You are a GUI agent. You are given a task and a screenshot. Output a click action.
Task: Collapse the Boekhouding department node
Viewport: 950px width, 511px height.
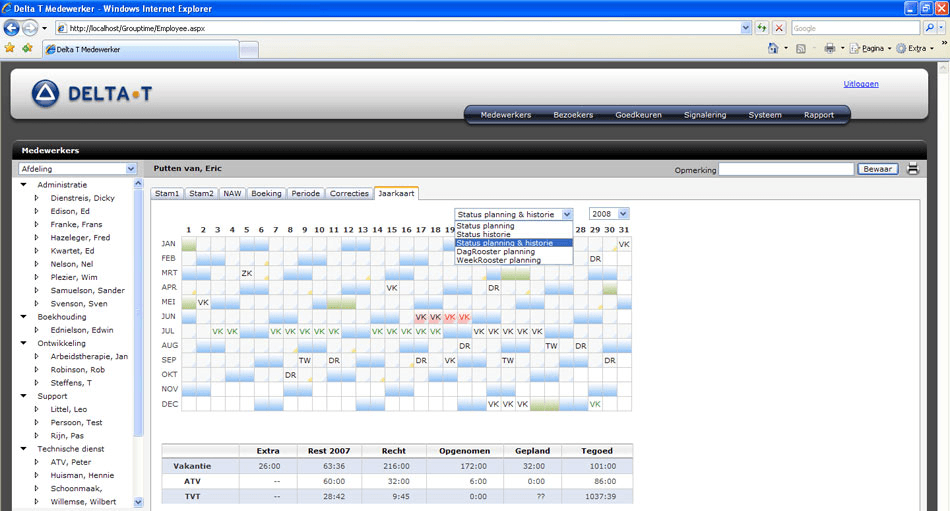pyautogui.click(x=24, y=316)
